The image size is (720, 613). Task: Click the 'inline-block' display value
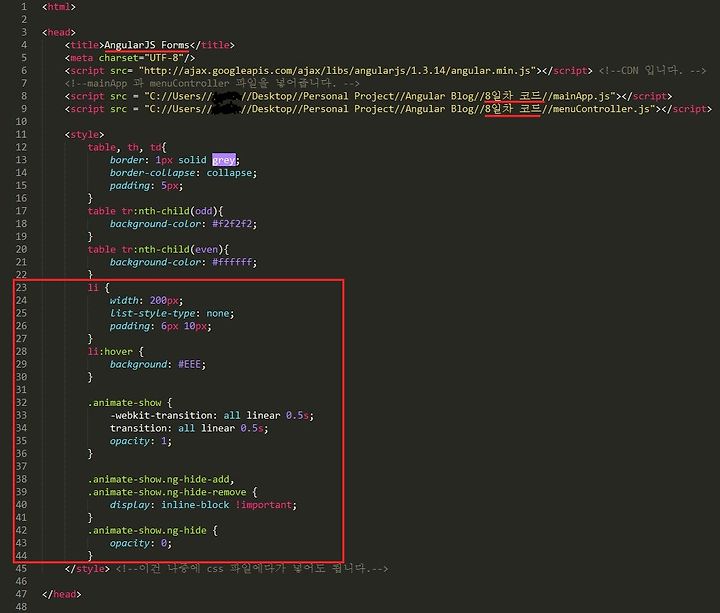(x=195, y=505)
